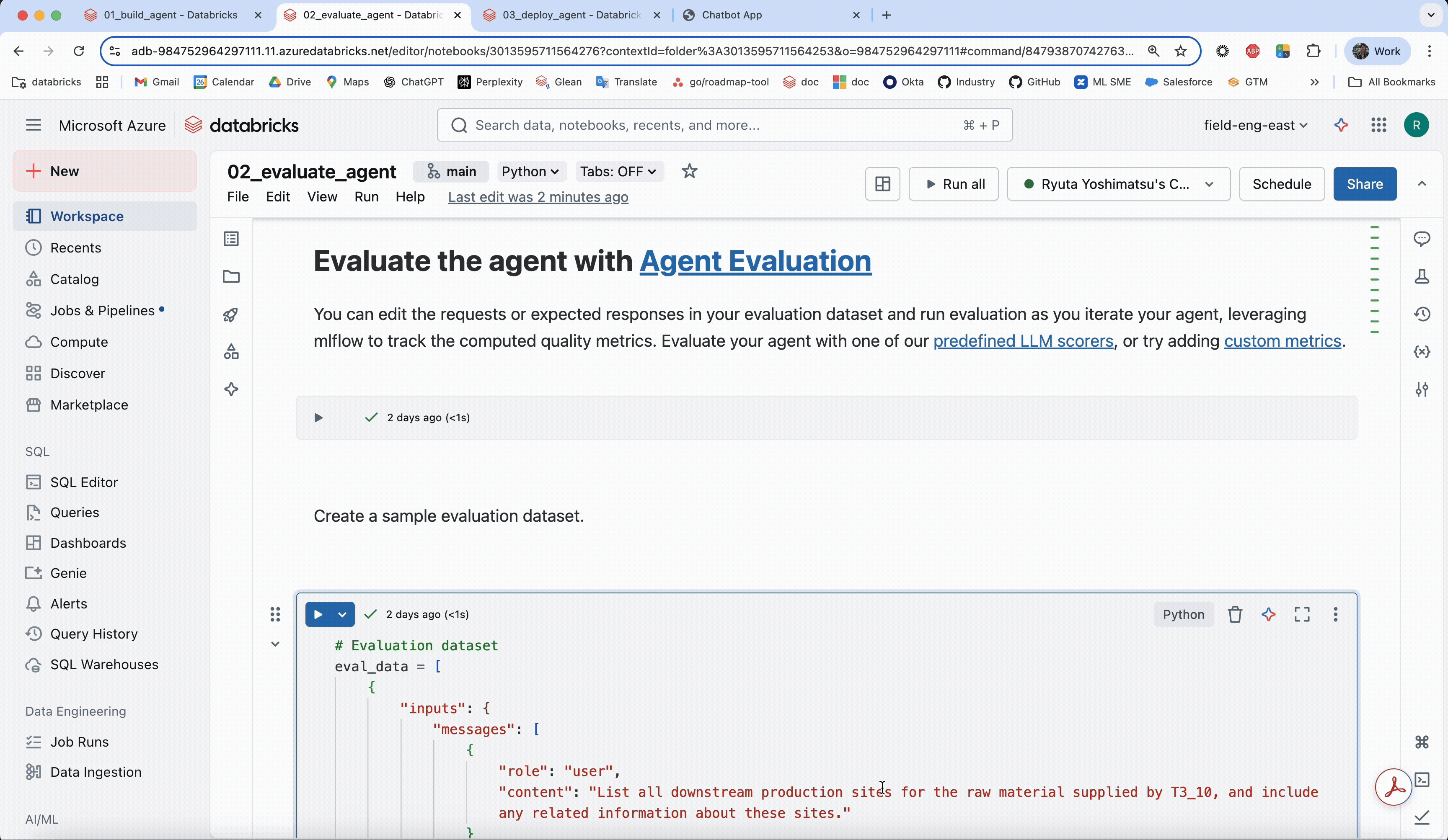Screen dimensions: 1448x840
Task: Toggle the side-by-side layout view button
Action: pos(882,184)
